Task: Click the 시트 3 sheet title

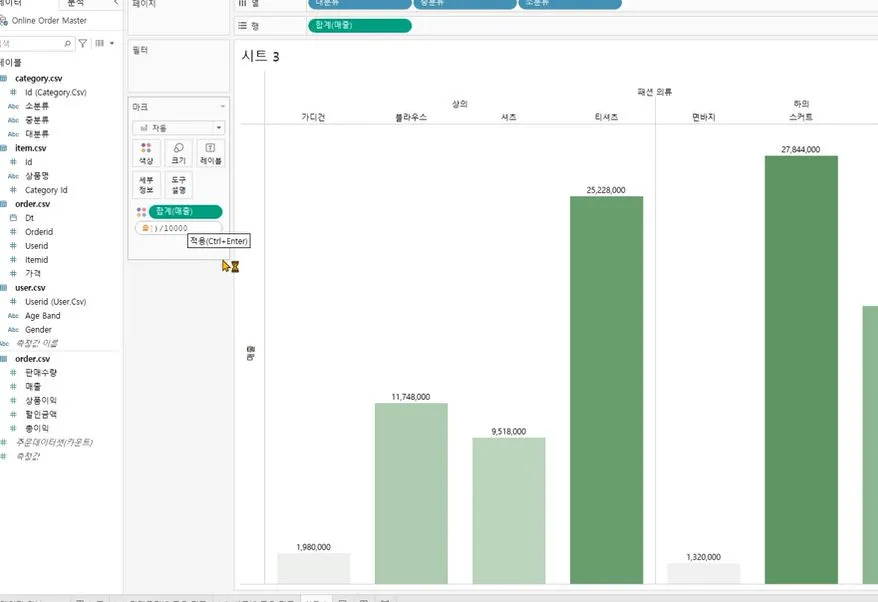Action: coord(260,56)
